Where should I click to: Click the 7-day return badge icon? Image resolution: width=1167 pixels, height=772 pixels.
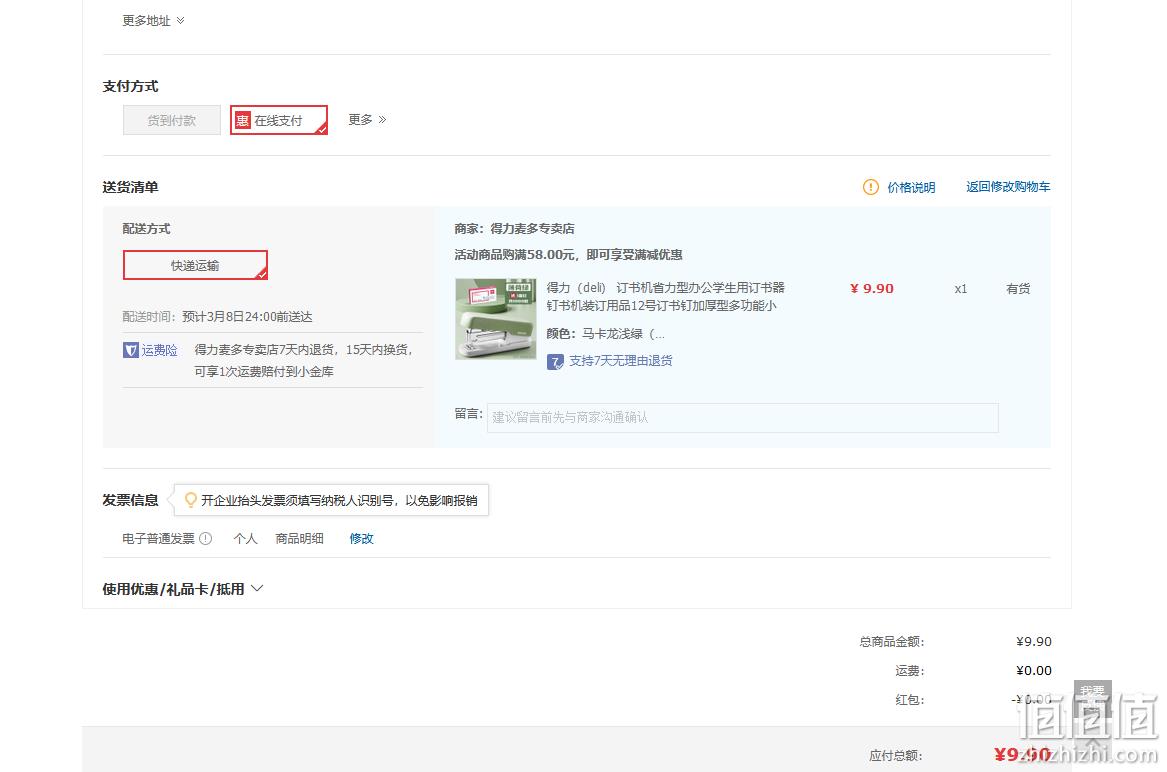point(555,362)
